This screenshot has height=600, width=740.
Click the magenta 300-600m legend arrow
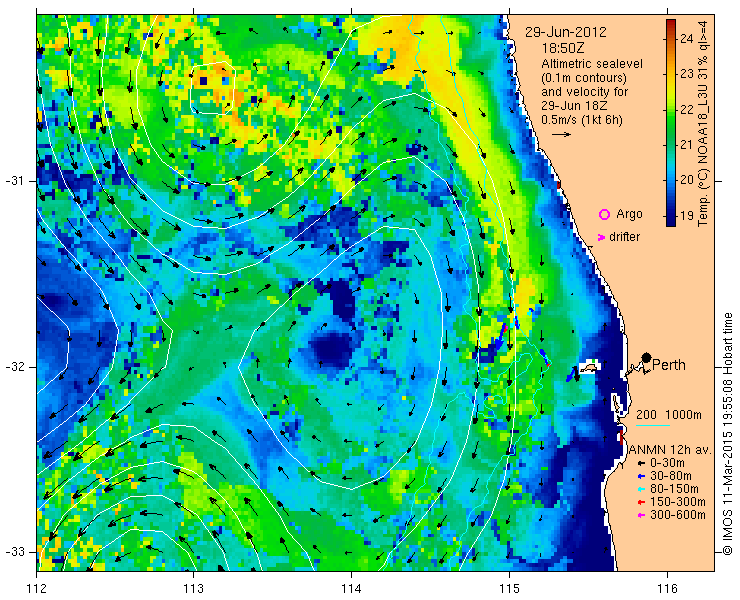[641, 515]
